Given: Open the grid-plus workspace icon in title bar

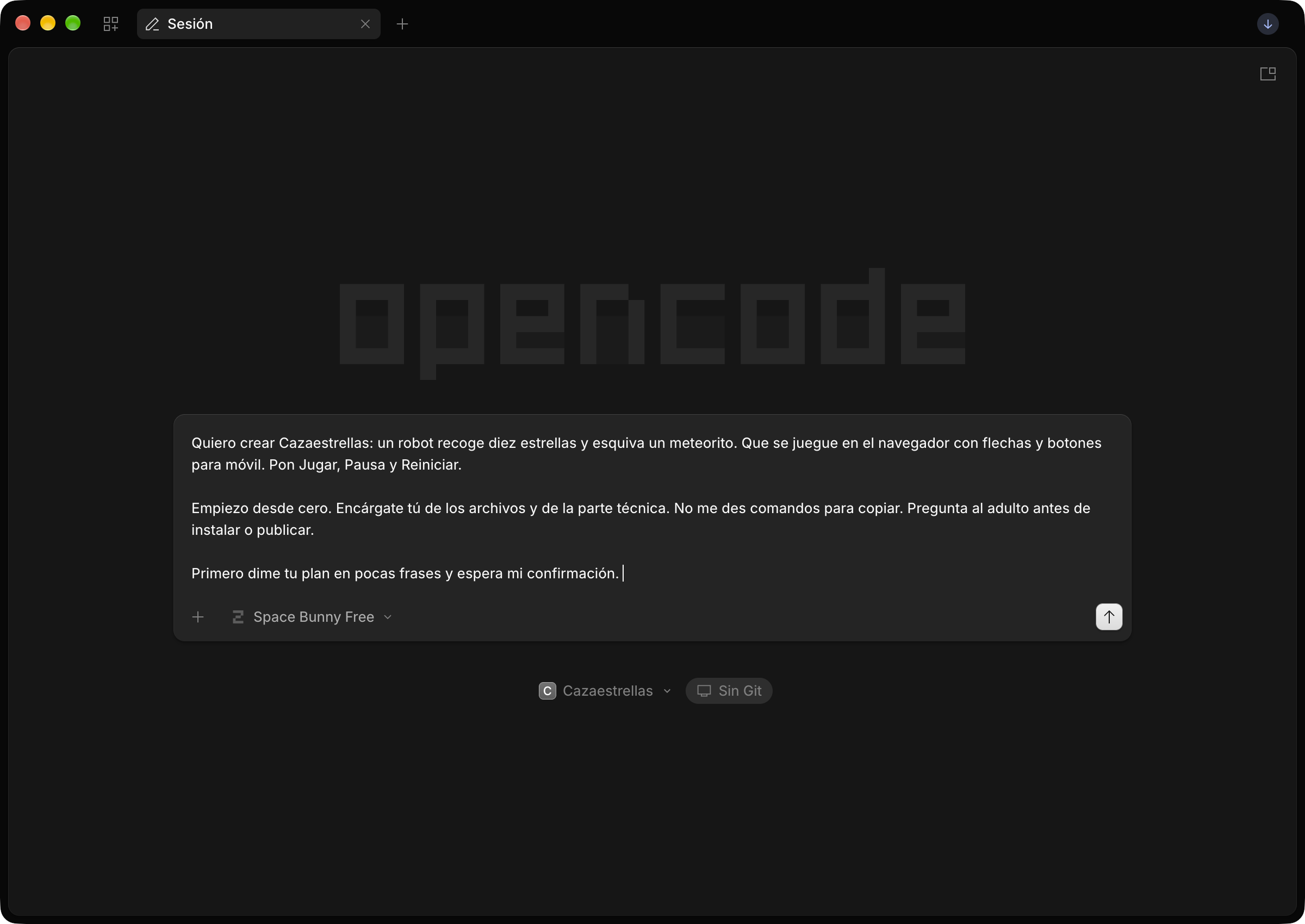Looking at the screenshot, I should point(111,24).
